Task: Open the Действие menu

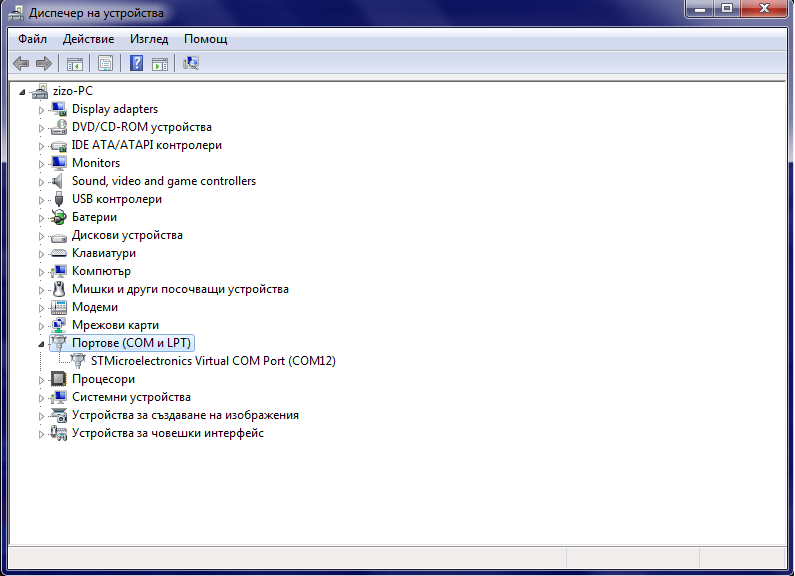Action: [x=88, y=39]
